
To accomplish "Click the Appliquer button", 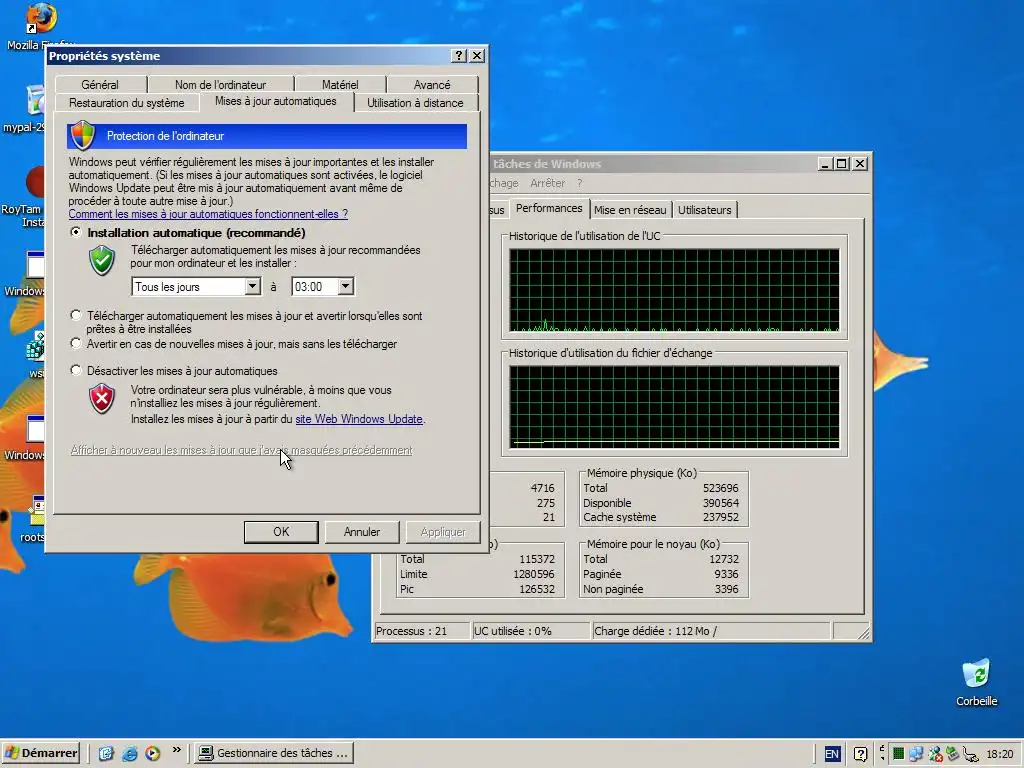I will pos(443,532).
